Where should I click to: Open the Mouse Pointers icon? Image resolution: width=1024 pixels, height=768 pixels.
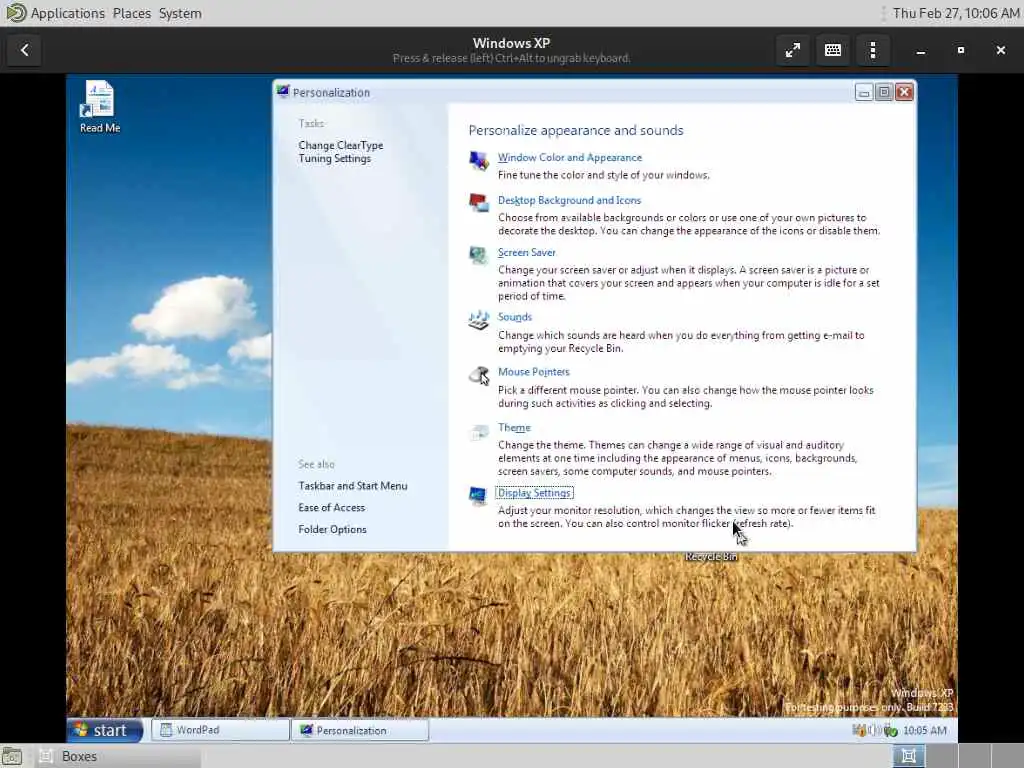(x=479, y=375)
